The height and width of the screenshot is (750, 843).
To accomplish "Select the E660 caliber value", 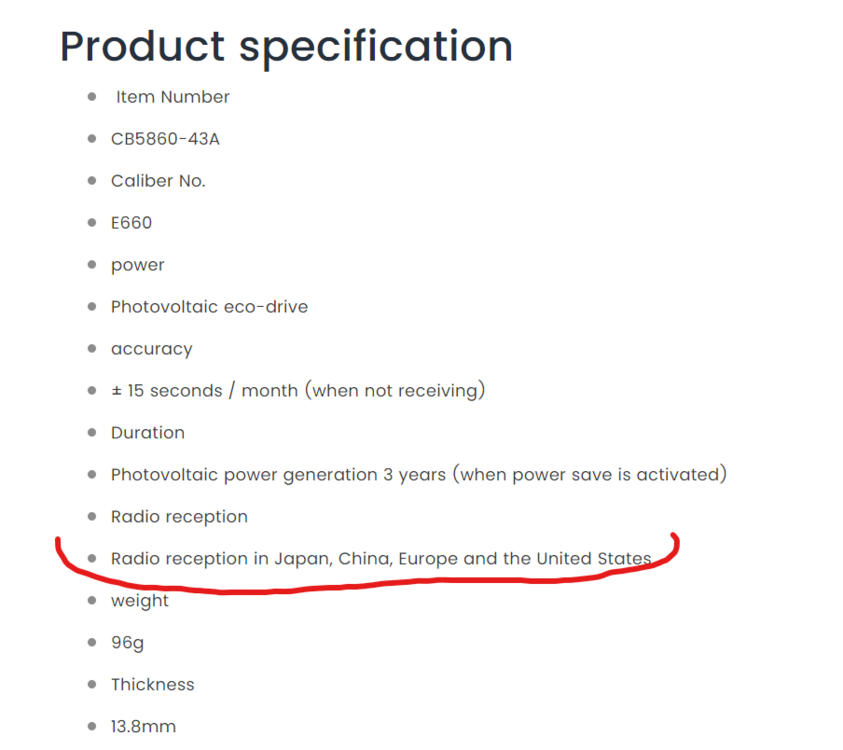I will tap(132, 223).
